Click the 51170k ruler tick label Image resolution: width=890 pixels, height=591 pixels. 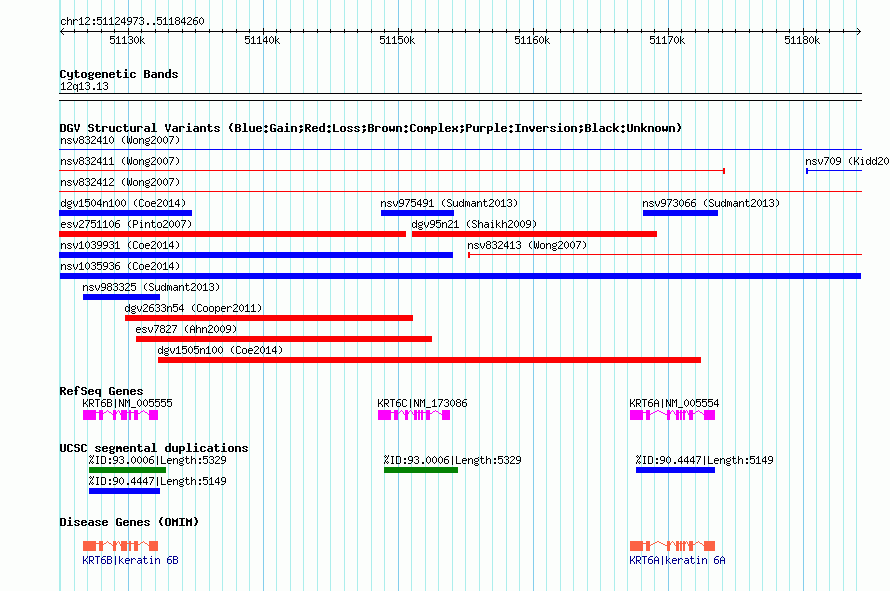coord(667,40)
